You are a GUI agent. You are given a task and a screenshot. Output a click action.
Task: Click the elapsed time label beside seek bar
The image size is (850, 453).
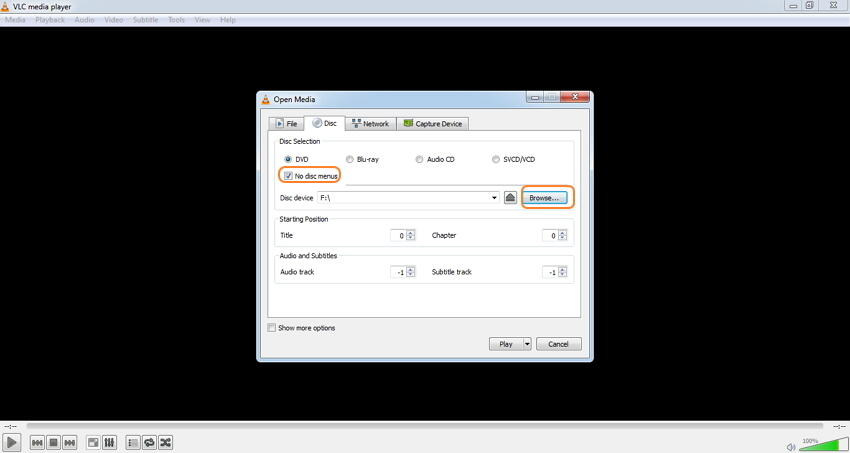point(10,427)
